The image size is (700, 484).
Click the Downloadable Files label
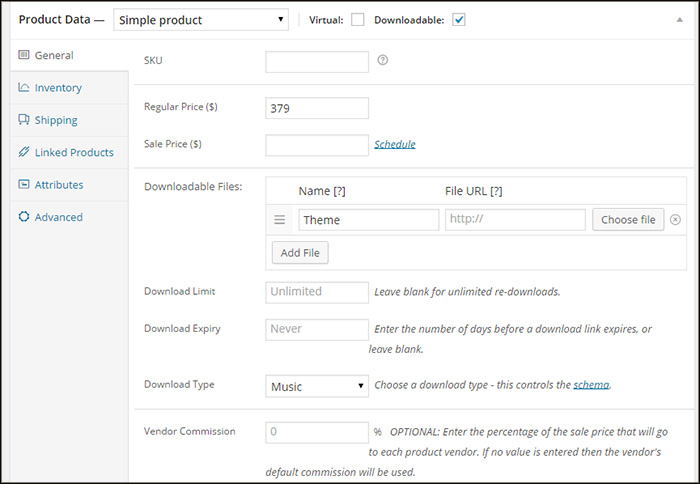pos(193,187)
